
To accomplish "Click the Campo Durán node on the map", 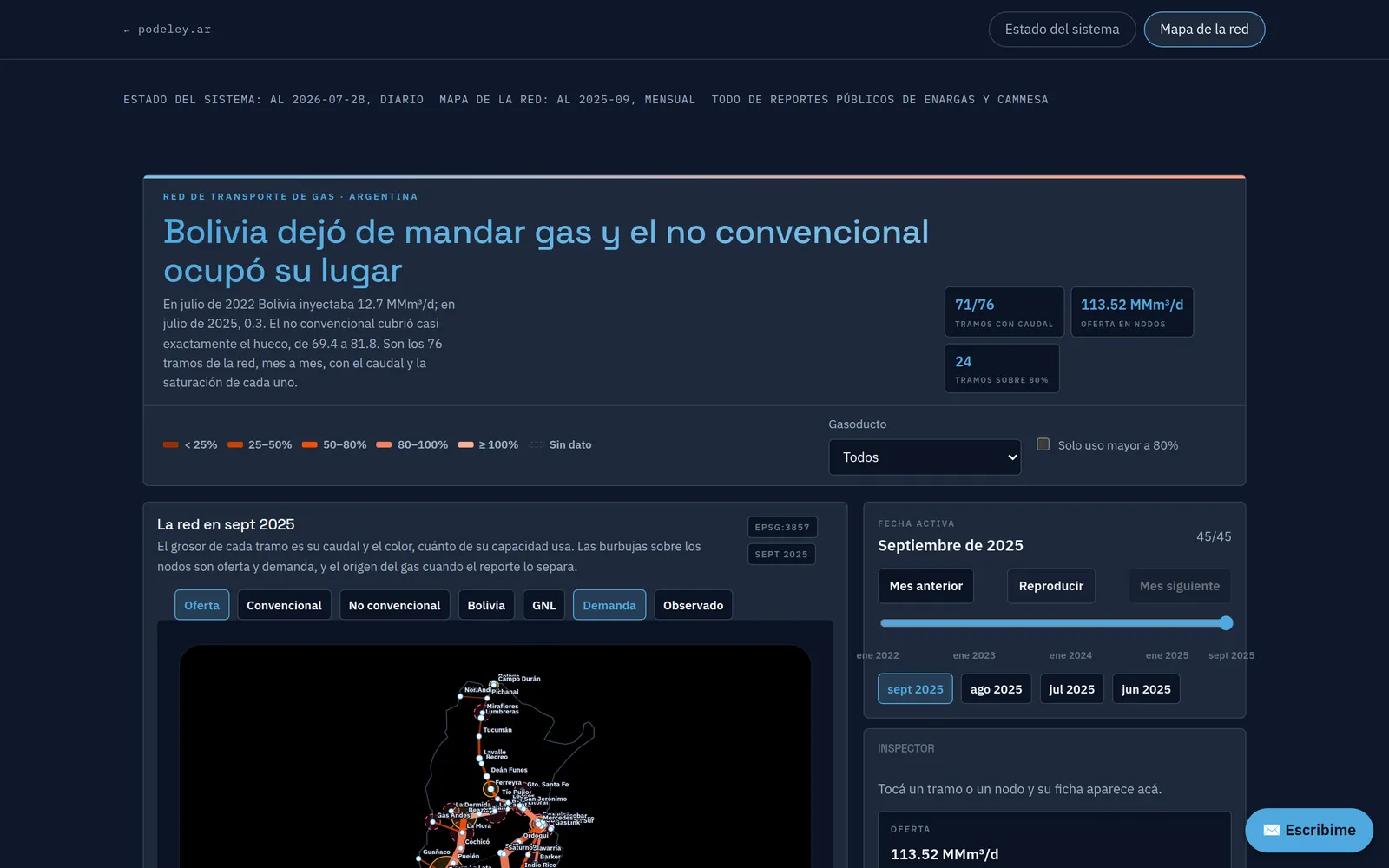I will 494,685.
